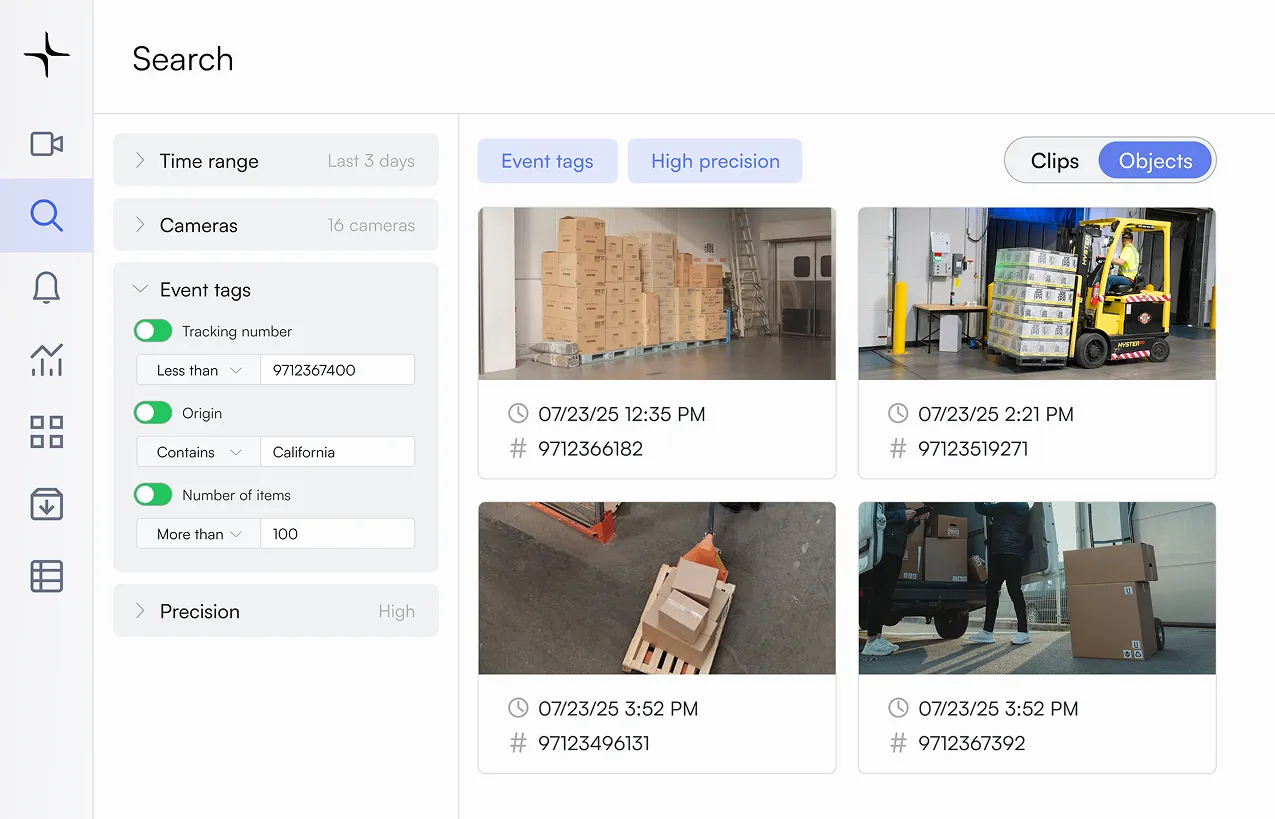This screenshot has height=819, width=1275.
Task: Click clock icon beside 07/23/25 12:35 PM
Action: click(x=518, y=413)
